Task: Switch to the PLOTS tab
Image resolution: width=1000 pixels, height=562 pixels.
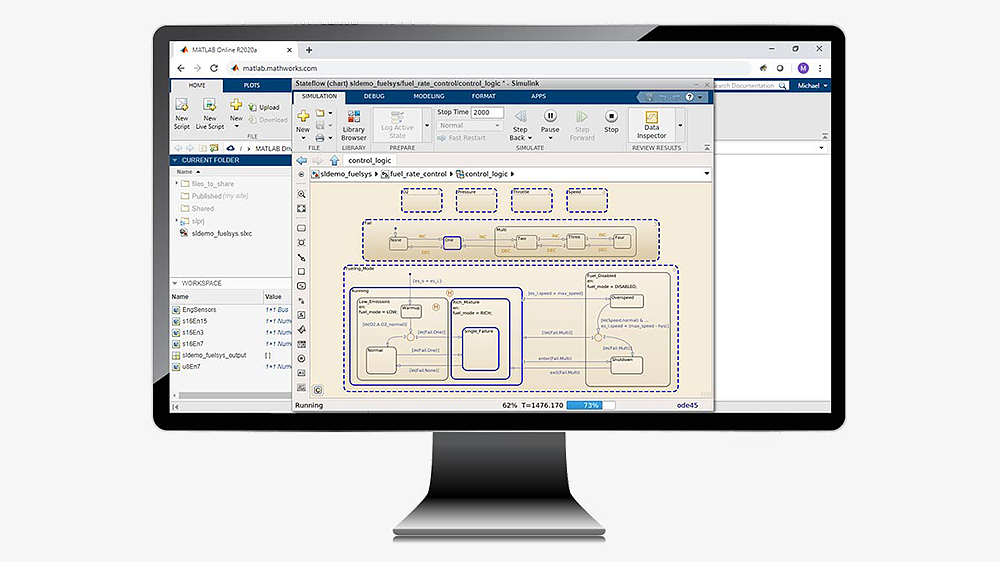Action: [x=251, y=85]
